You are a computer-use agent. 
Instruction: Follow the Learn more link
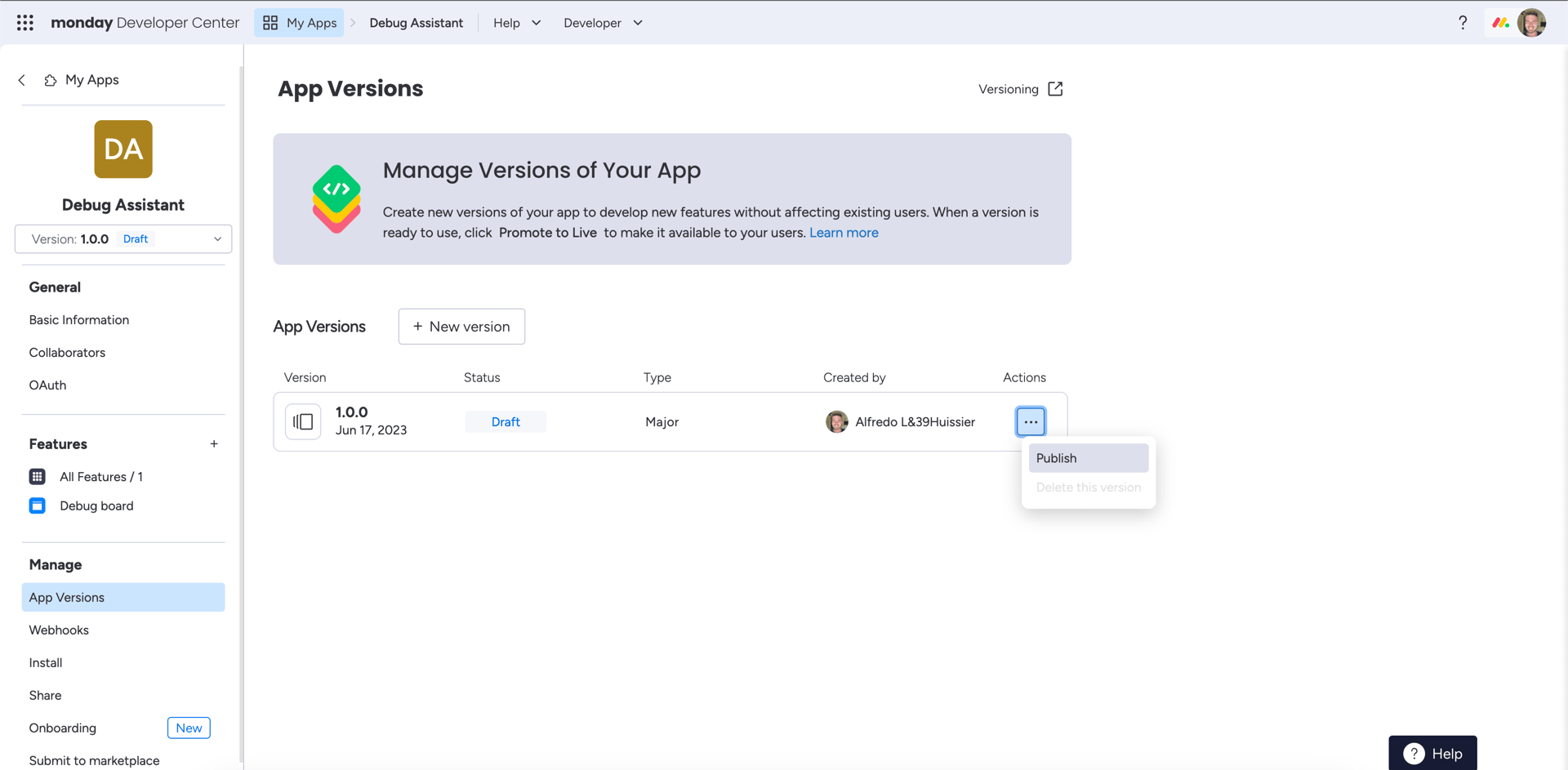click(844, 233)
